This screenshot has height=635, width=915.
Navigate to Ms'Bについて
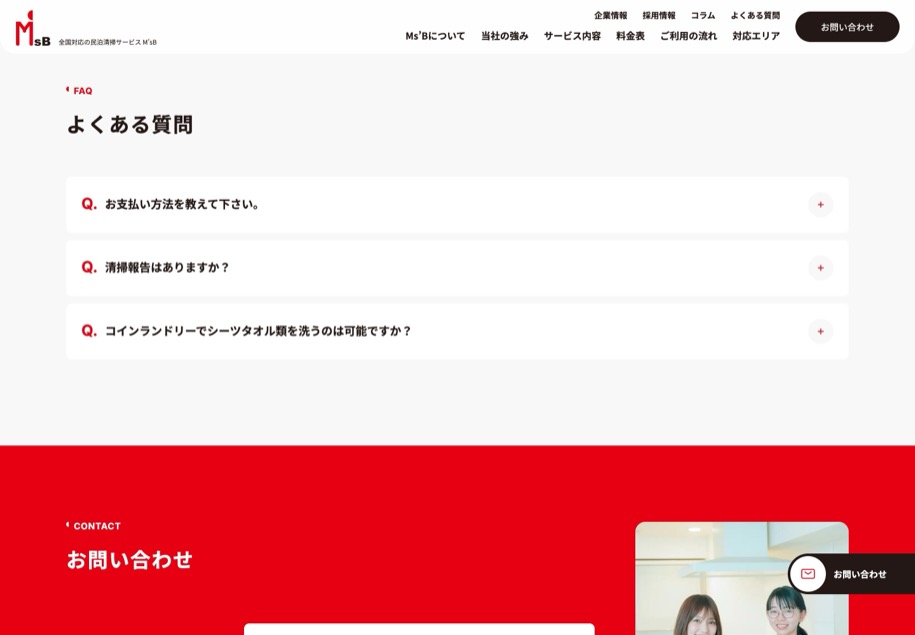tap(435, 36)
